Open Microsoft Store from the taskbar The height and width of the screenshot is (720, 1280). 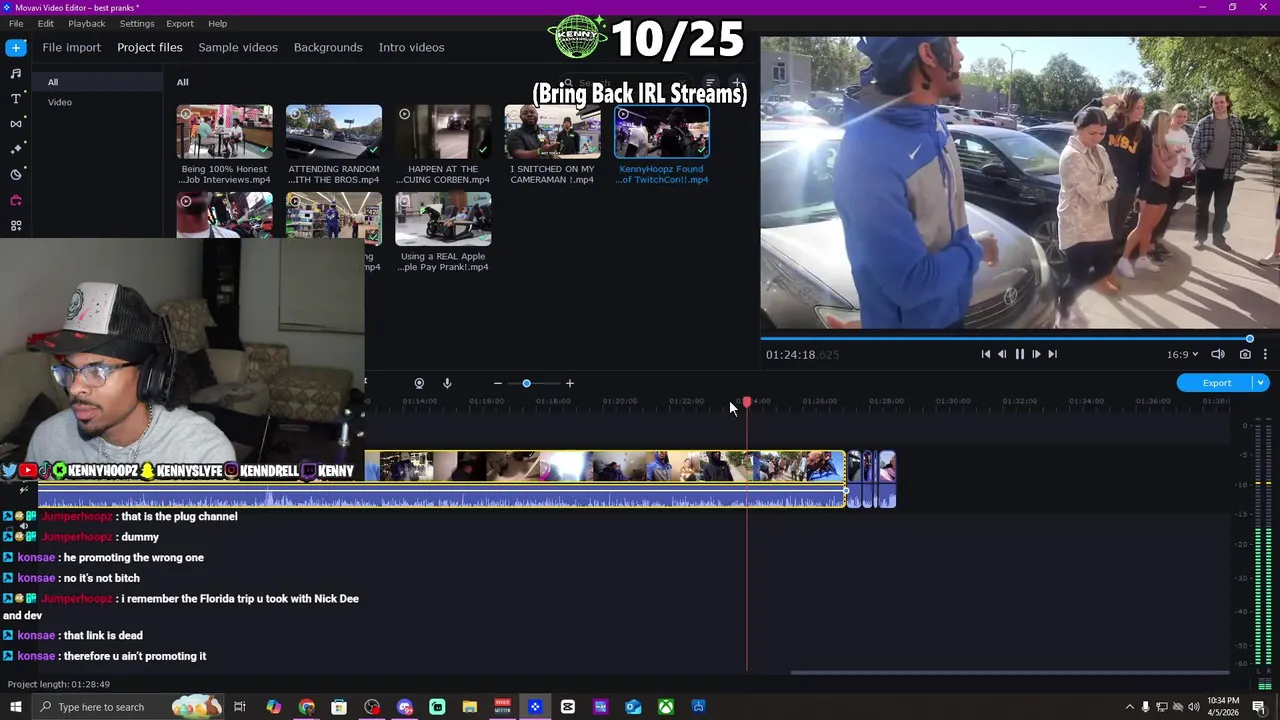(339, 707)
